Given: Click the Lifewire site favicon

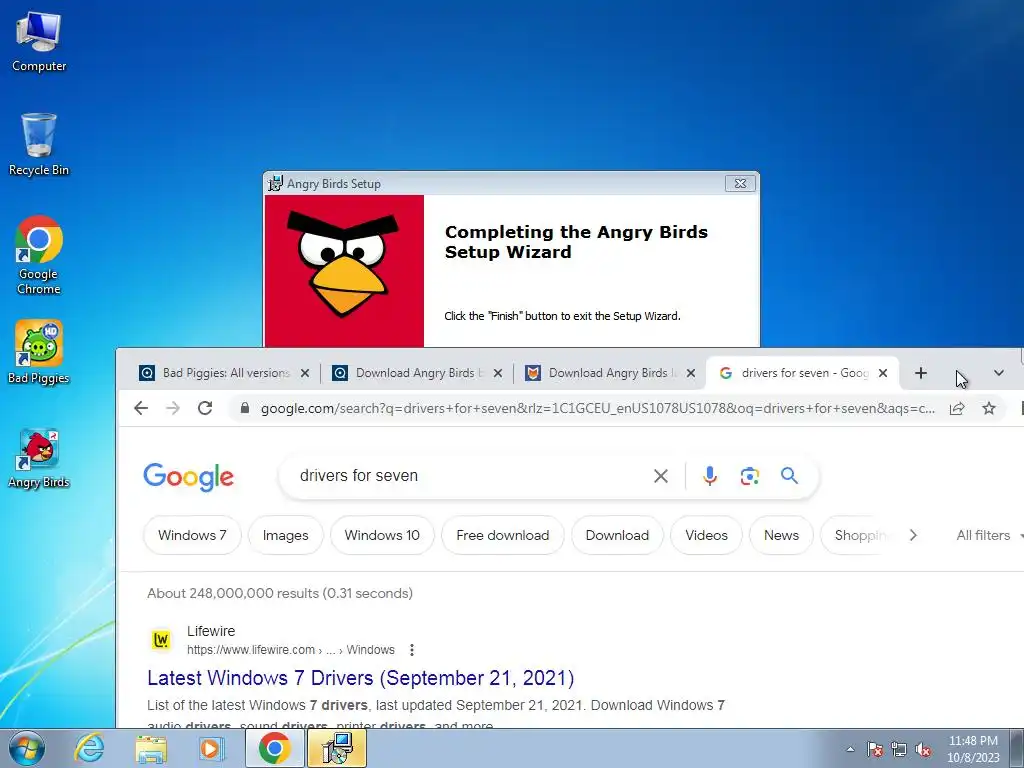Looking at the screenshot, I should point(161,640).
